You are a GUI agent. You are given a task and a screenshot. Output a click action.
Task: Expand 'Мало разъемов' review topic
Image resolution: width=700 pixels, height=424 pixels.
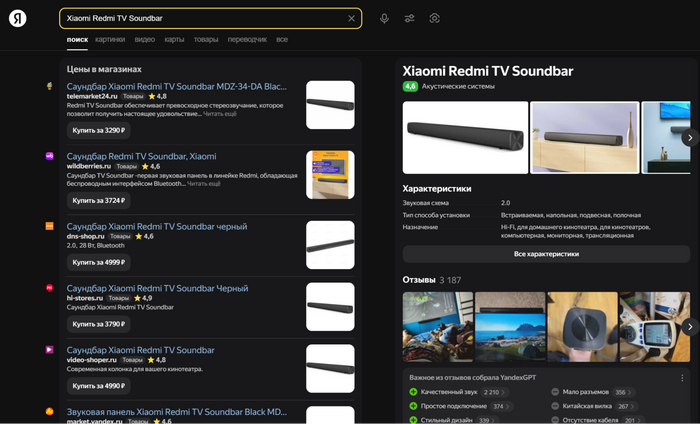[593, 392]
